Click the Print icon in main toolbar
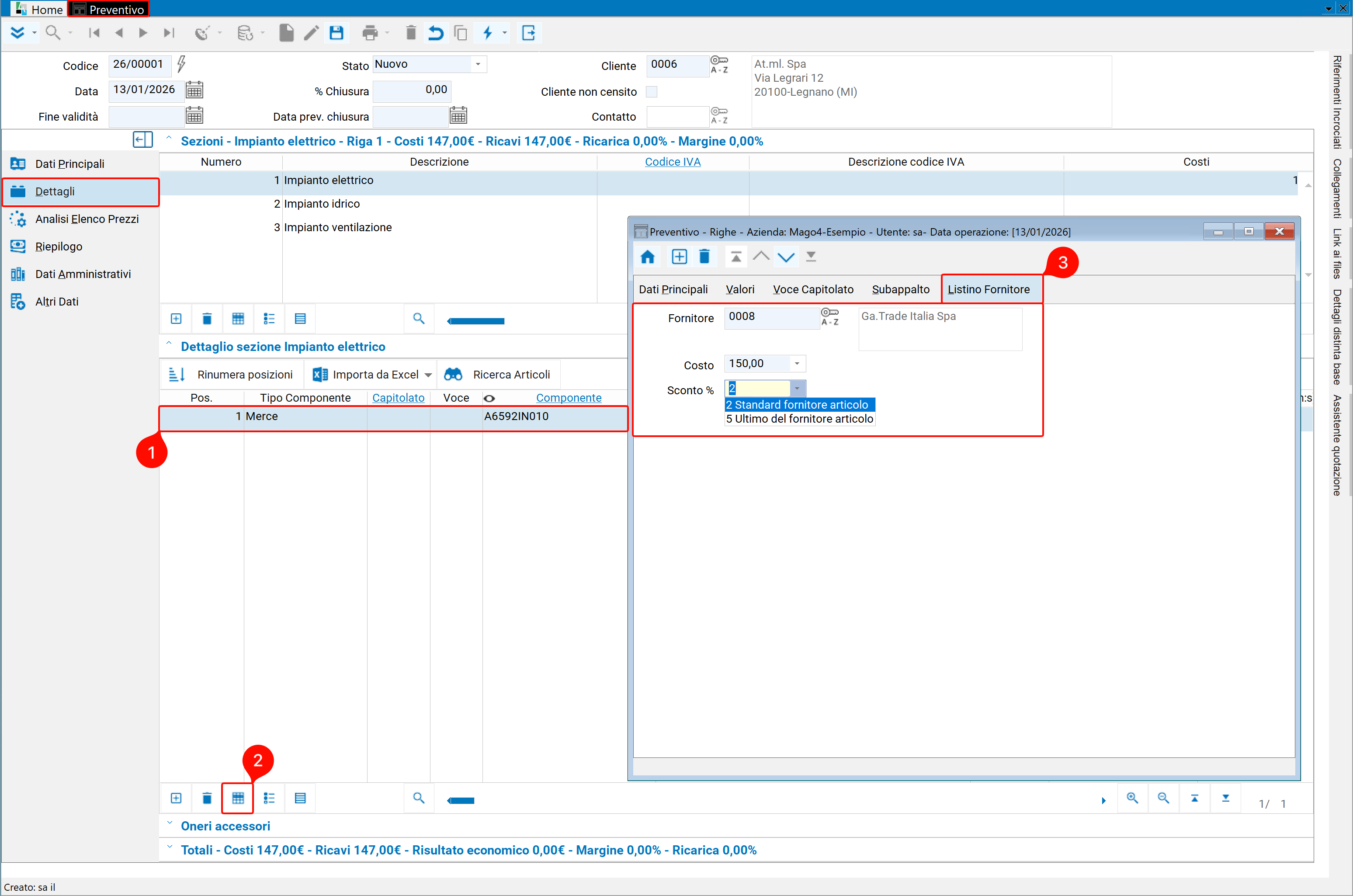 pos(370,33)
